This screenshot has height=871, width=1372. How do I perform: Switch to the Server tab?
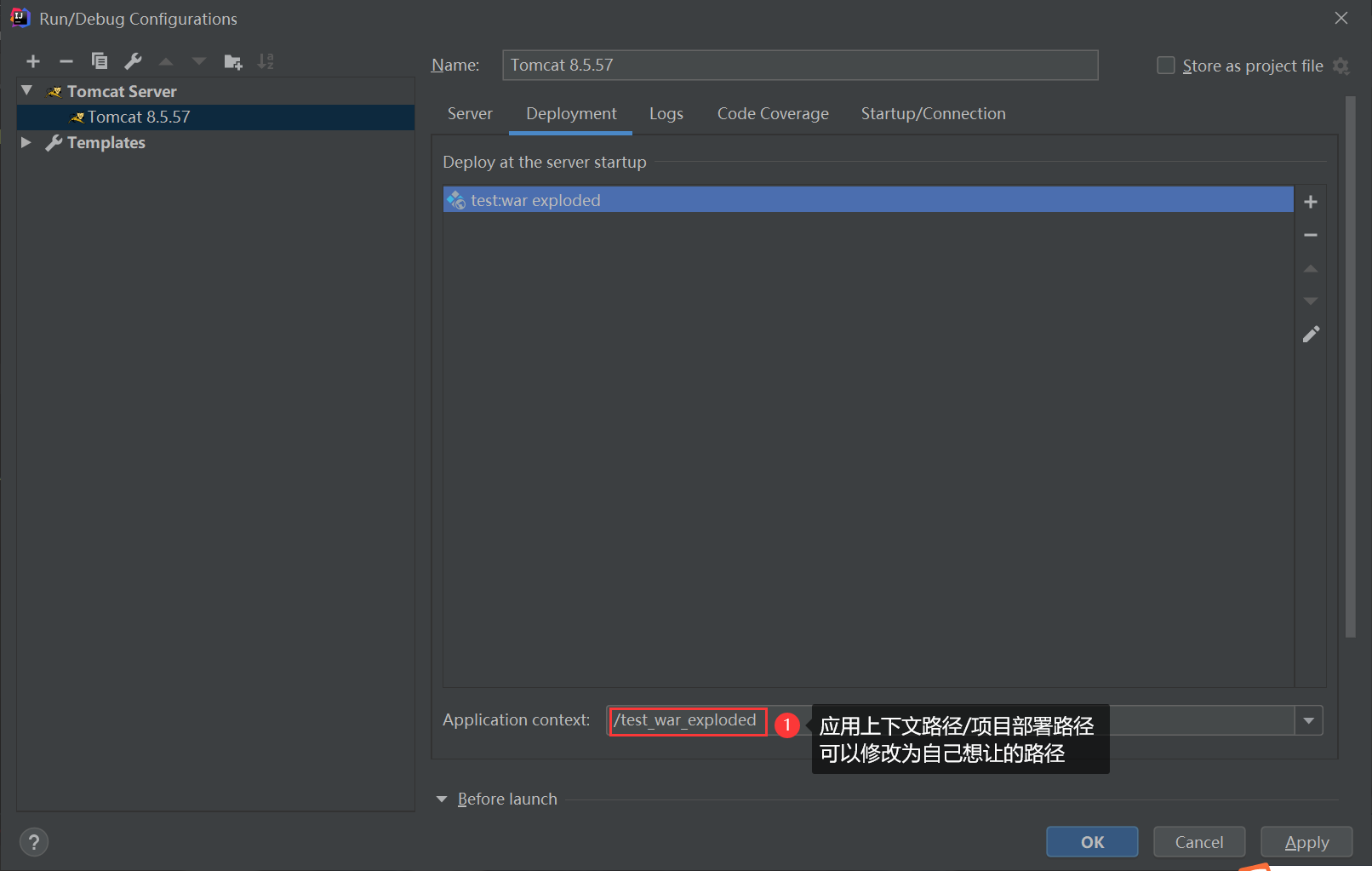(x=470, y=113)
